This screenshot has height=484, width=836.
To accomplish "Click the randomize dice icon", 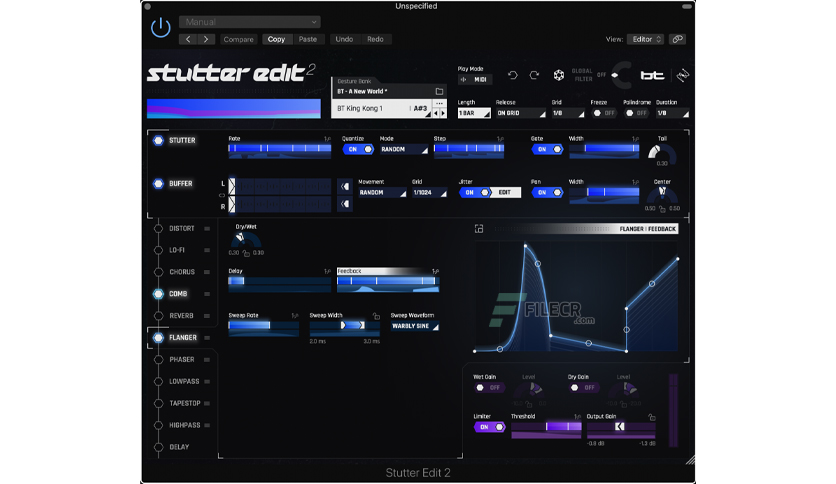I will pos(558,75).
